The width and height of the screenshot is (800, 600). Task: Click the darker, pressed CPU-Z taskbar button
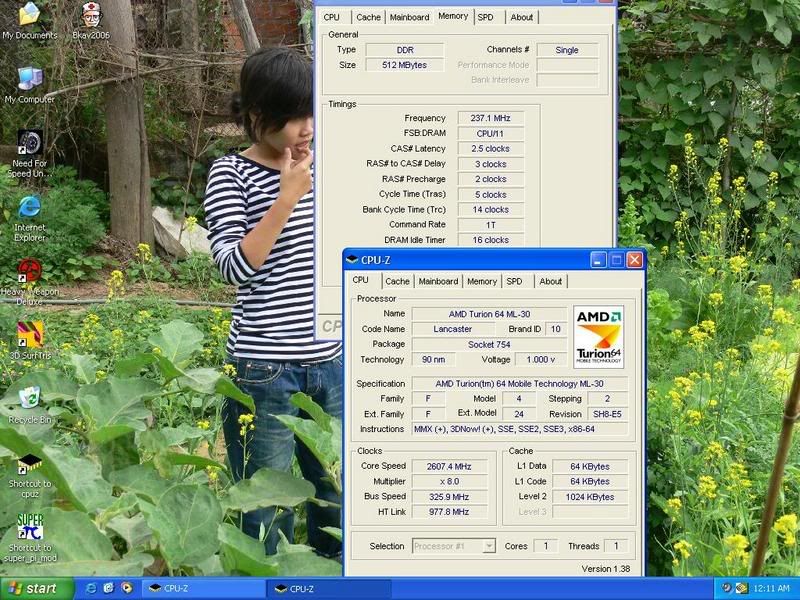click(x=329, y=589)
